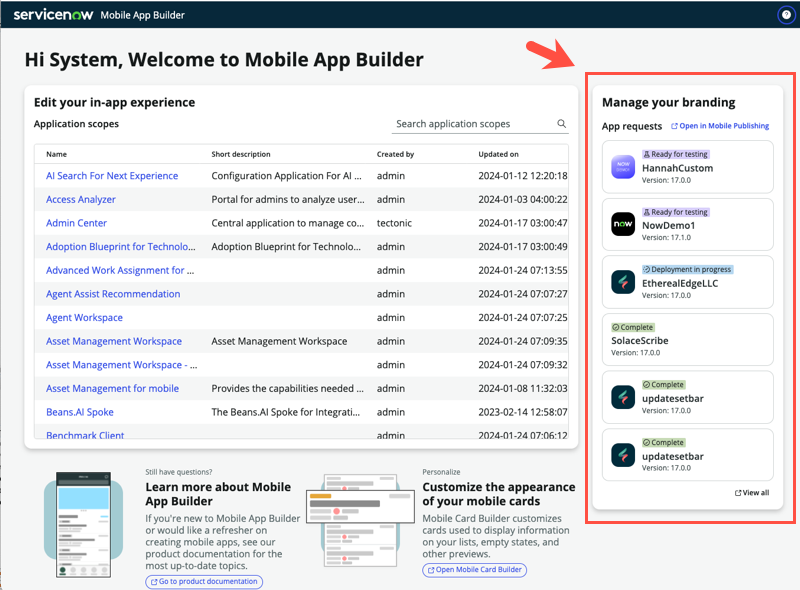Image resolution: width=800 pixels, height=590 pixels.
Task: Click Portal for admins description cell
Action: (288, 200)
